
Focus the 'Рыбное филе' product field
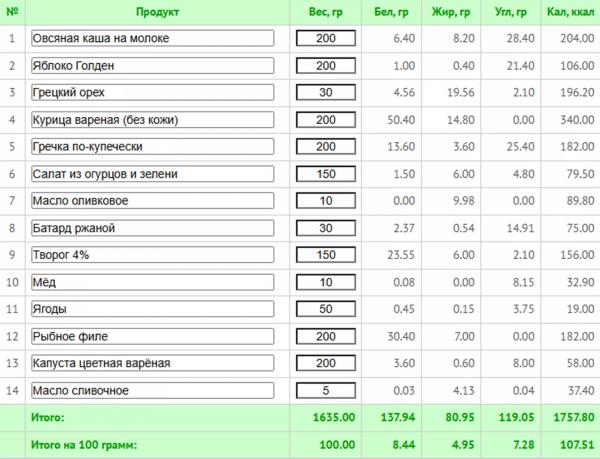[x=152, y=336]
